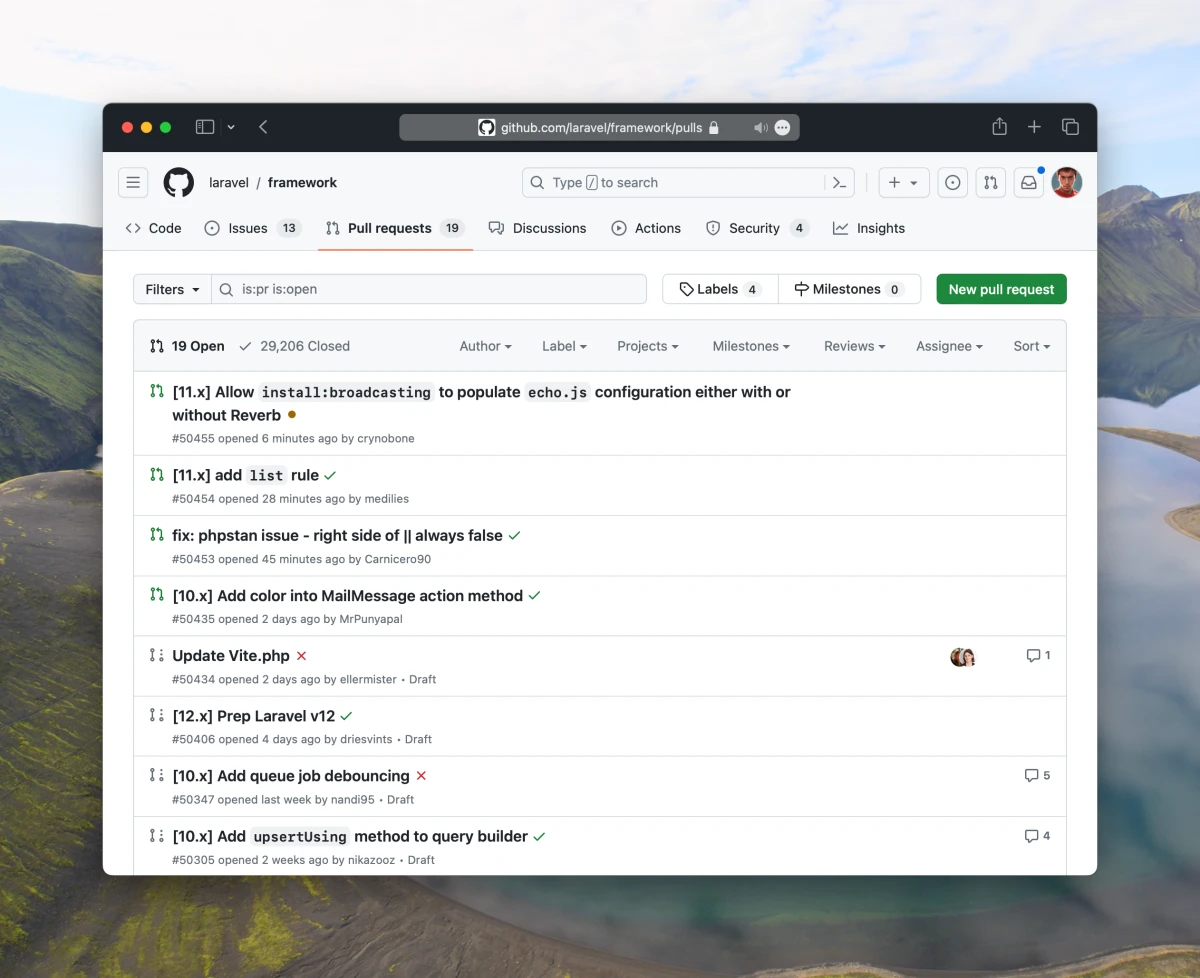Expand Safari sidebar options chevron
Screen dimensions: 1200x978
pos(231,127)
